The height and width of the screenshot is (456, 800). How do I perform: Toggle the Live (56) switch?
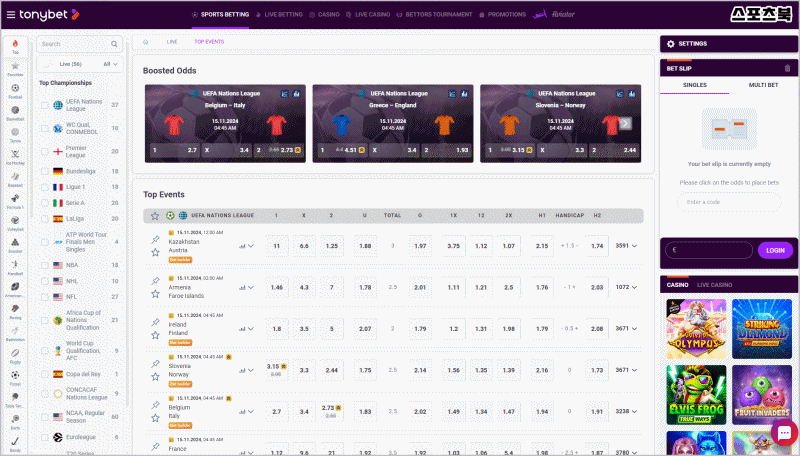(x=48, y=64)
